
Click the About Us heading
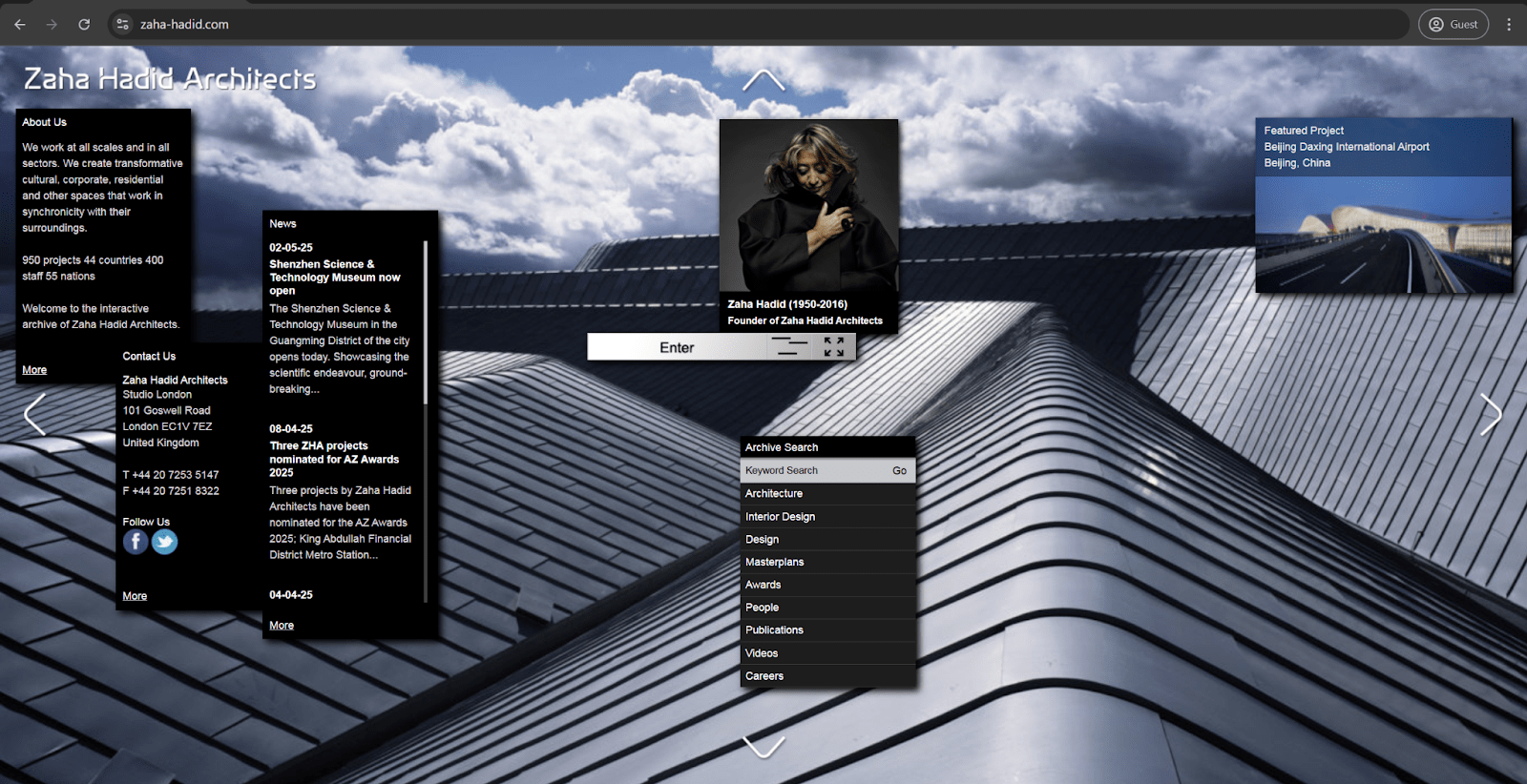click(44, 122)
